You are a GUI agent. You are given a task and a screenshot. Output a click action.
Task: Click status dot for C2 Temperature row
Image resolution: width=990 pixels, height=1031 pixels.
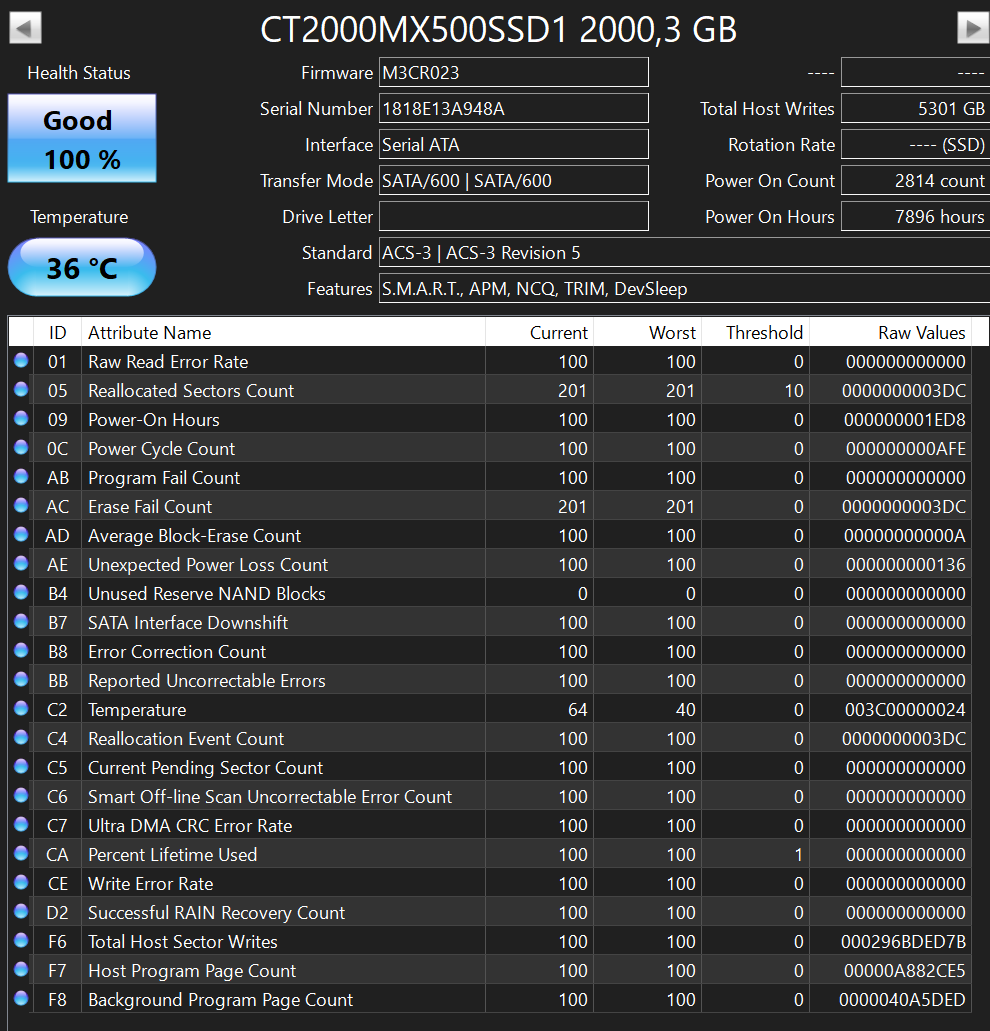(x=21, y=708)
